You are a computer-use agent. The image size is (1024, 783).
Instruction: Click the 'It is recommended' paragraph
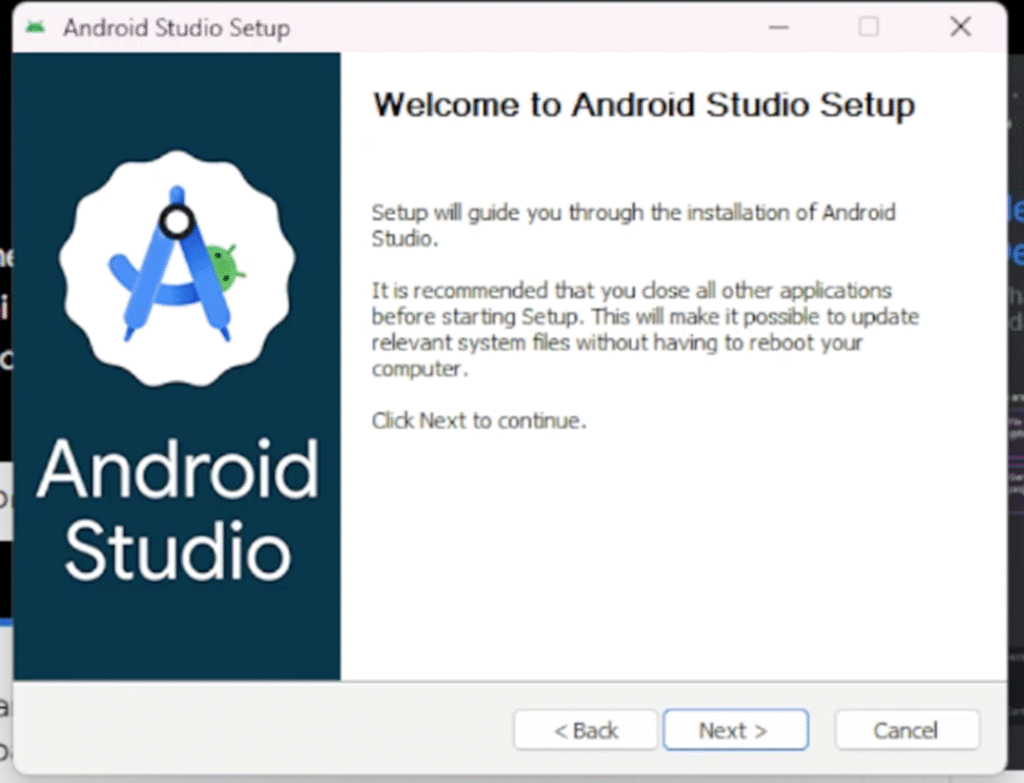644,330
